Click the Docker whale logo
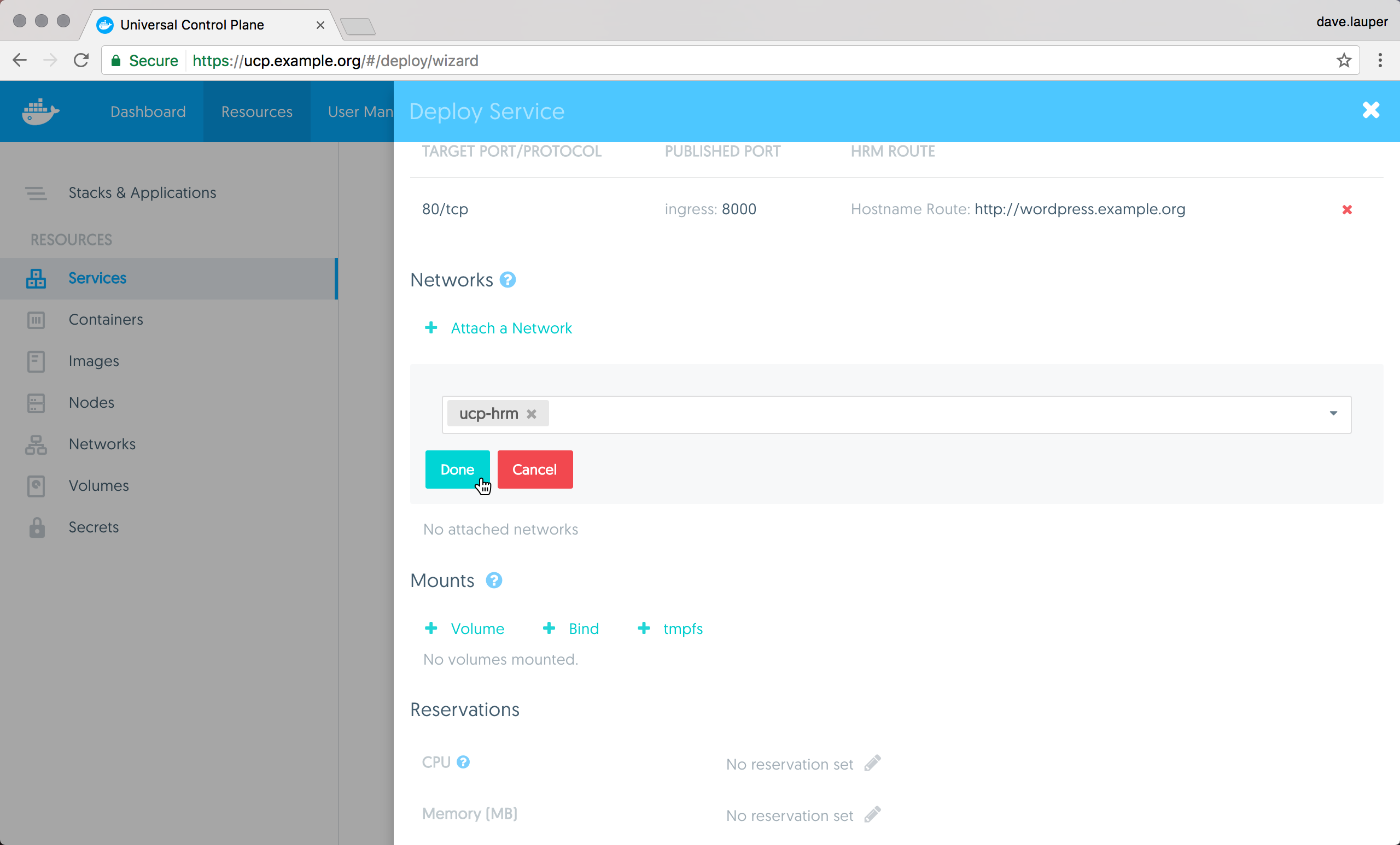1400x845 pixels. (x=40, y=112)
